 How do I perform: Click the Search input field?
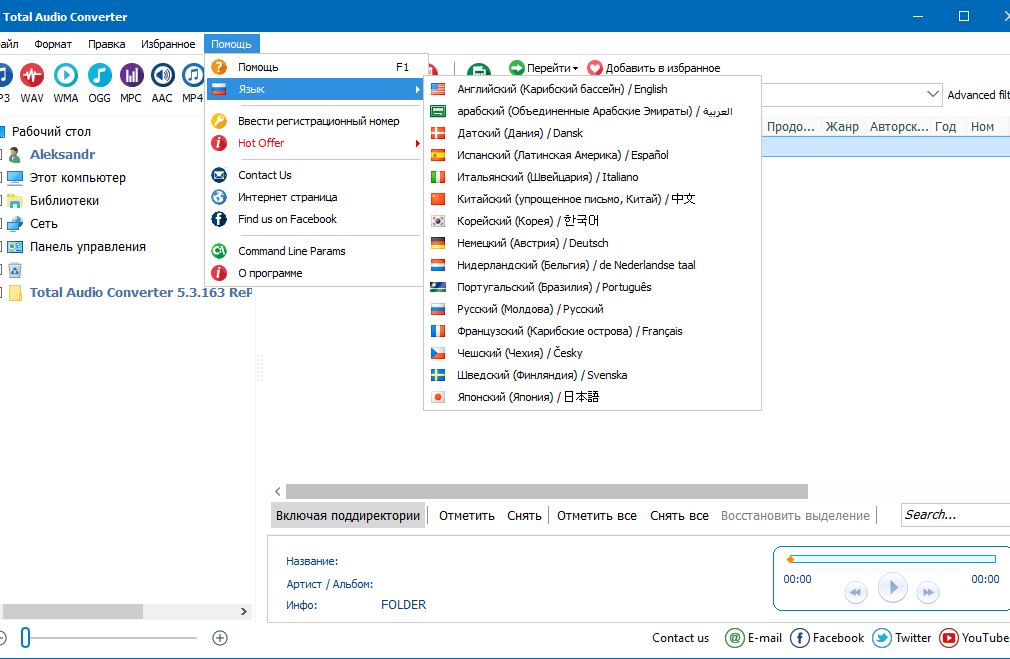pyautogui.click(x=955, y=515)
